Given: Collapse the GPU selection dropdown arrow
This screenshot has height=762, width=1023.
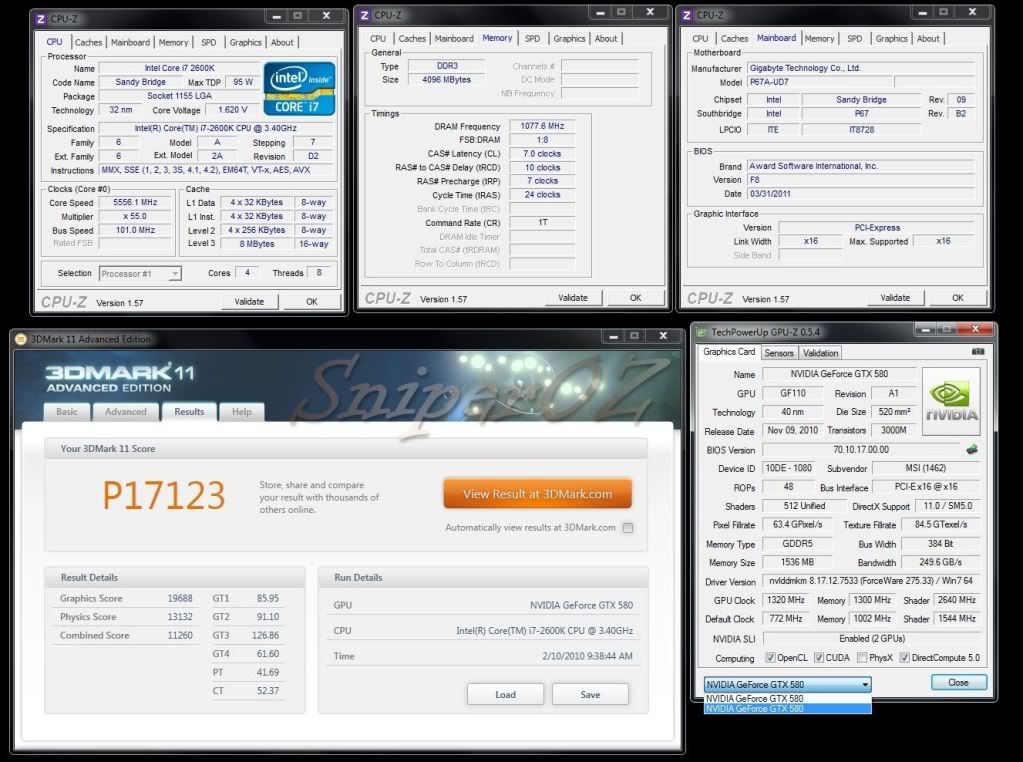Looking at the screenshot, I should point(865,685).
